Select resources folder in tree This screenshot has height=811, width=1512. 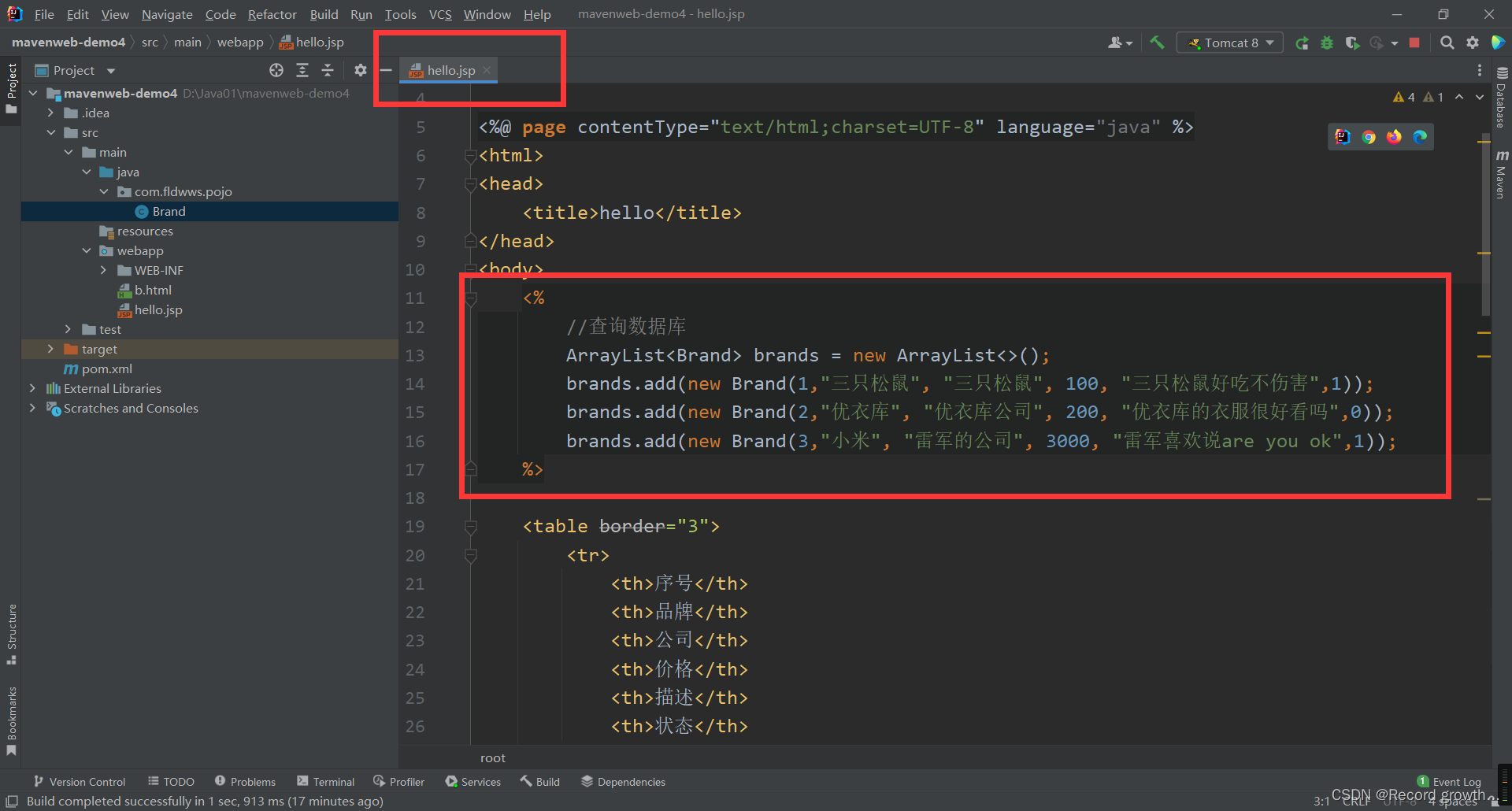pyautogui.click(x=135, y=231)
